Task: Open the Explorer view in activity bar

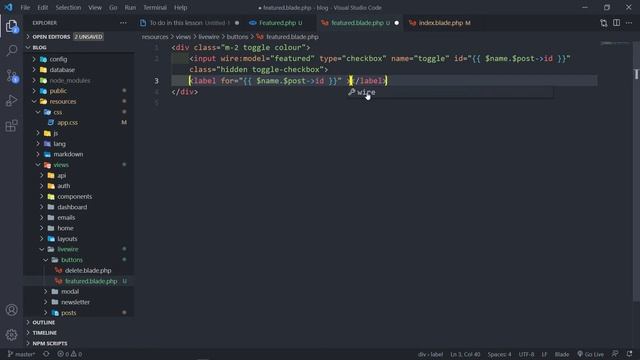Action: [x=11, y=27]
